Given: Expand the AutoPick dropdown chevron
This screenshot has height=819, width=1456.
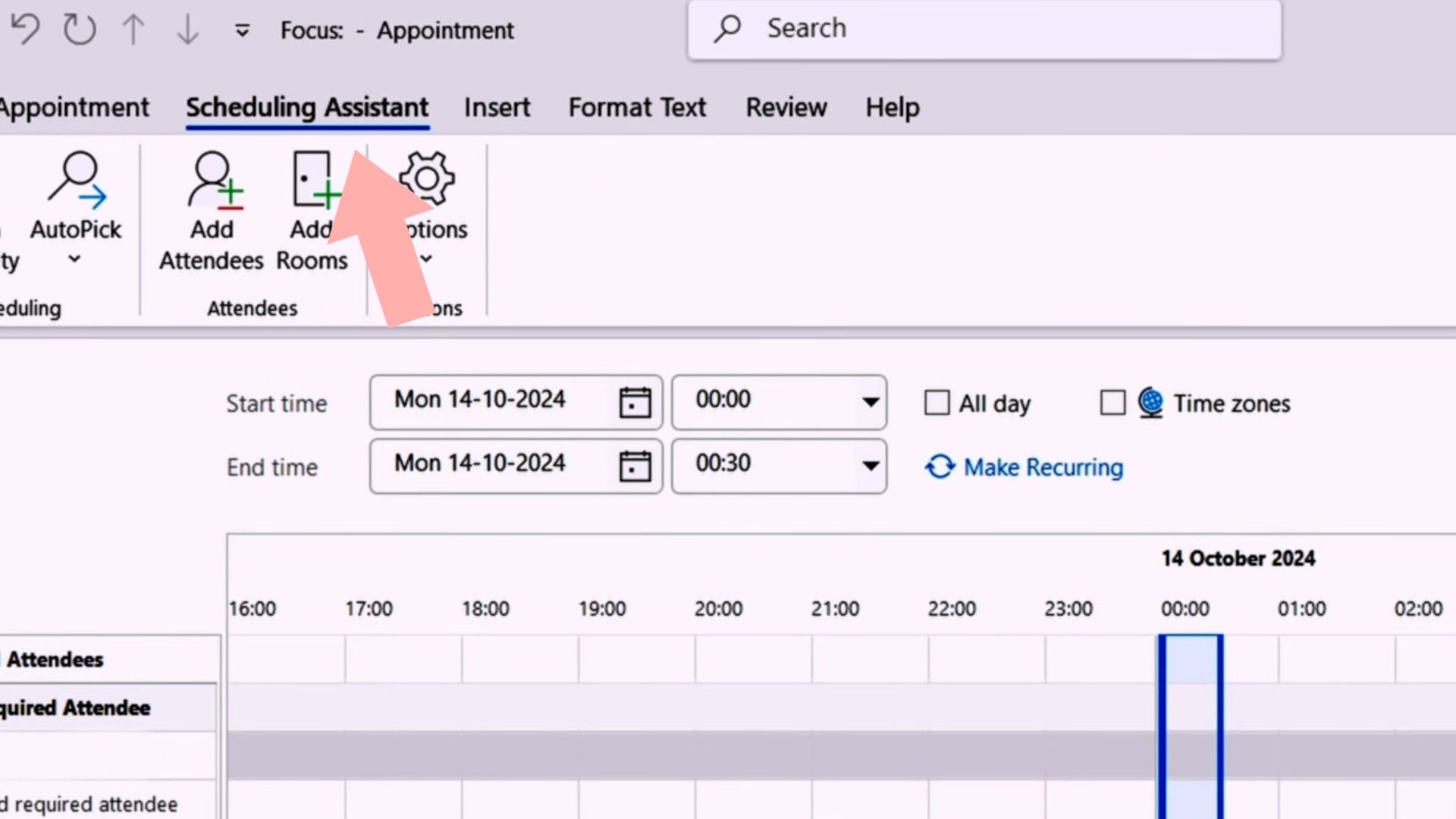Looking at the screenshot, I should tap(74, 259).
